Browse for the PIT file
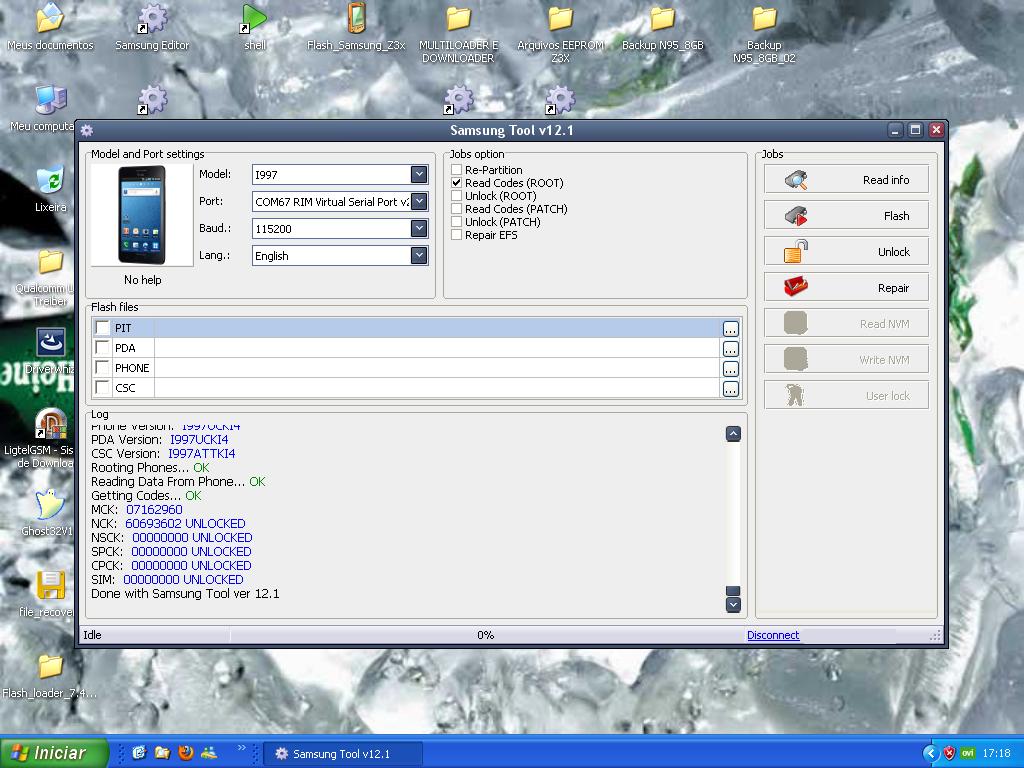This screenshot has height=768, width=1024. 731,328
